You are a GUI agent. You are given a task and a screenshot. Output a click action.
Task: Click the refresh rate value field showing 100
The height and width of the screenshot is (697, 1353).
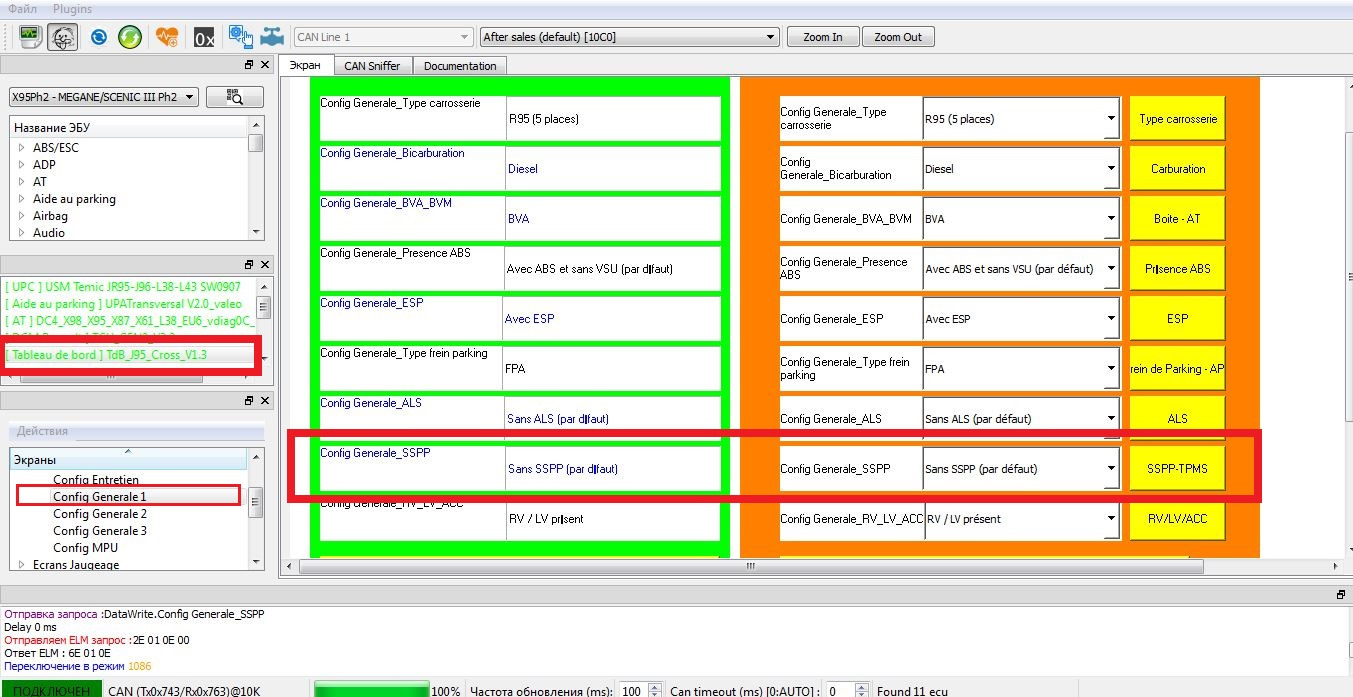click(632, 691)
